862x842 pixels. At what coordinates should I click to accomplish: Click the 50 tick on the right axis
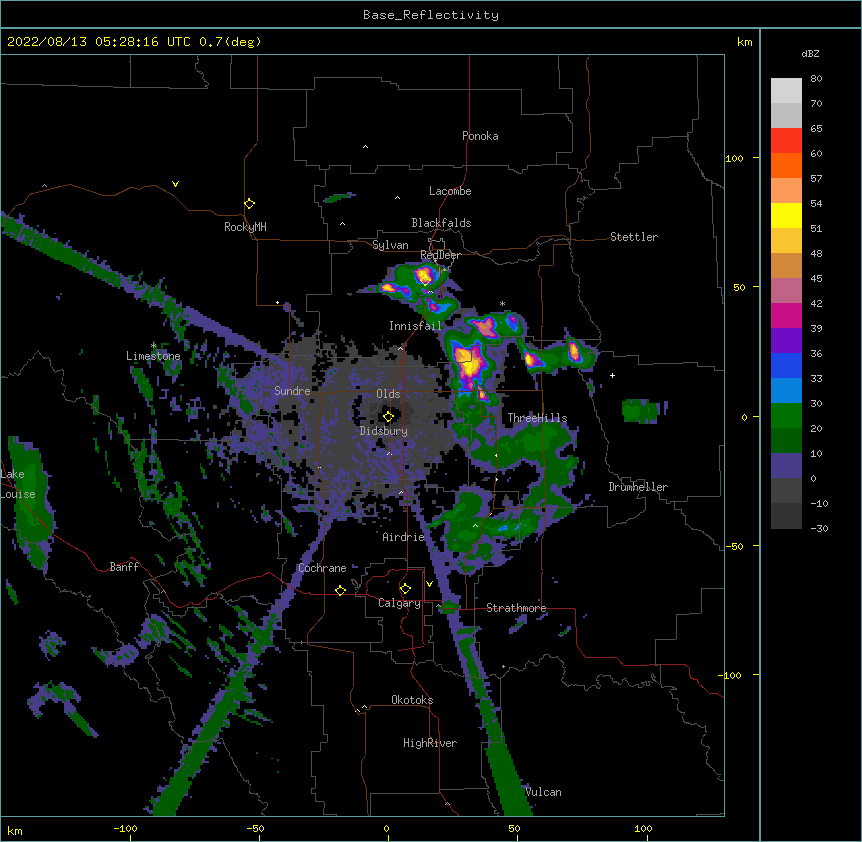pyautogui.click(x=739, y=287)
